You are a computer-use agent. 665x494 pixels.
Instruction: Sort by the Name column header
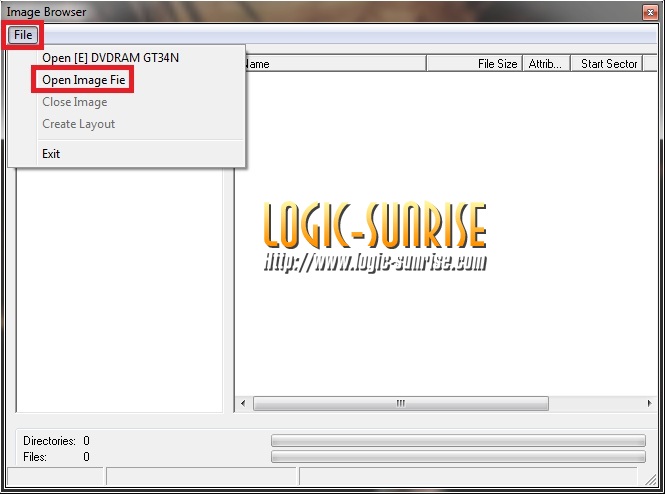[x=335, y=64]
